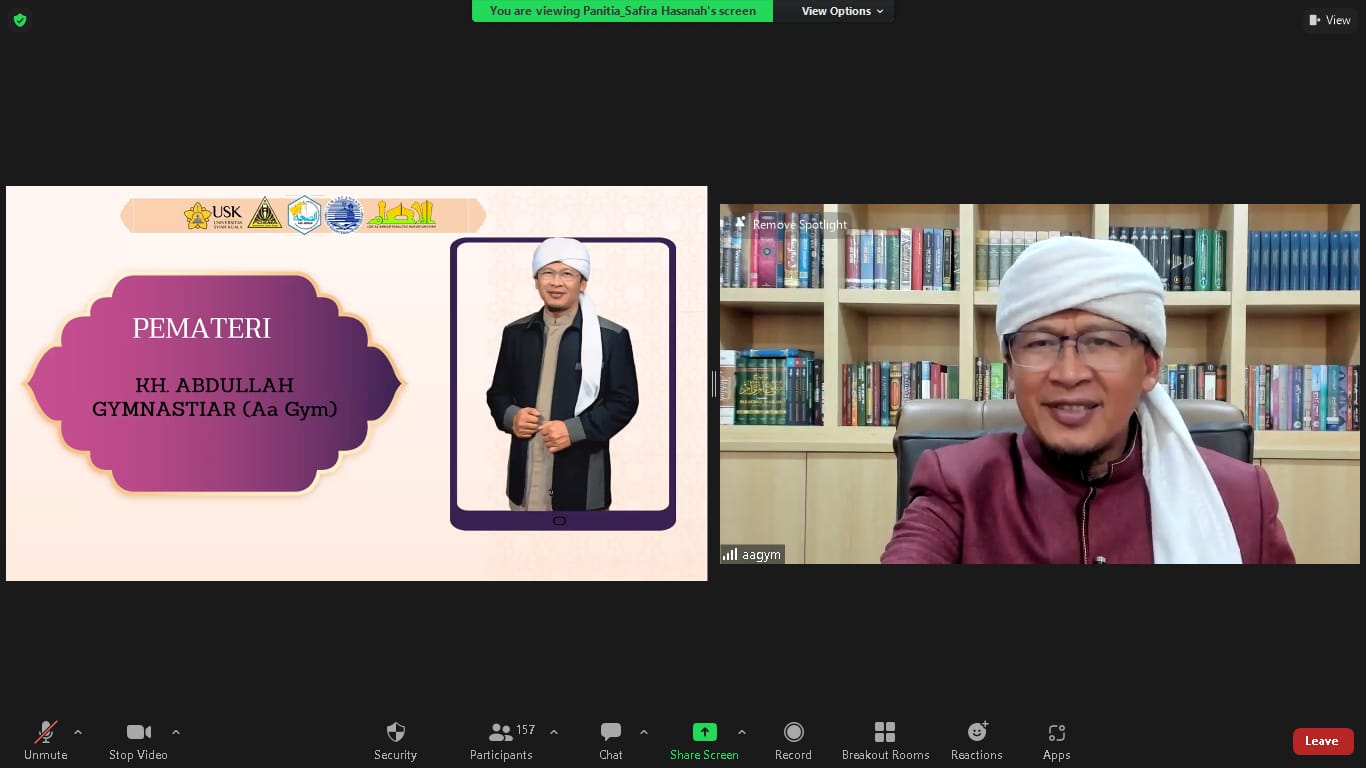Screen dimensions: 1366x768
Task: Open the Reactions smiley icon
Action: click(976, 733)
